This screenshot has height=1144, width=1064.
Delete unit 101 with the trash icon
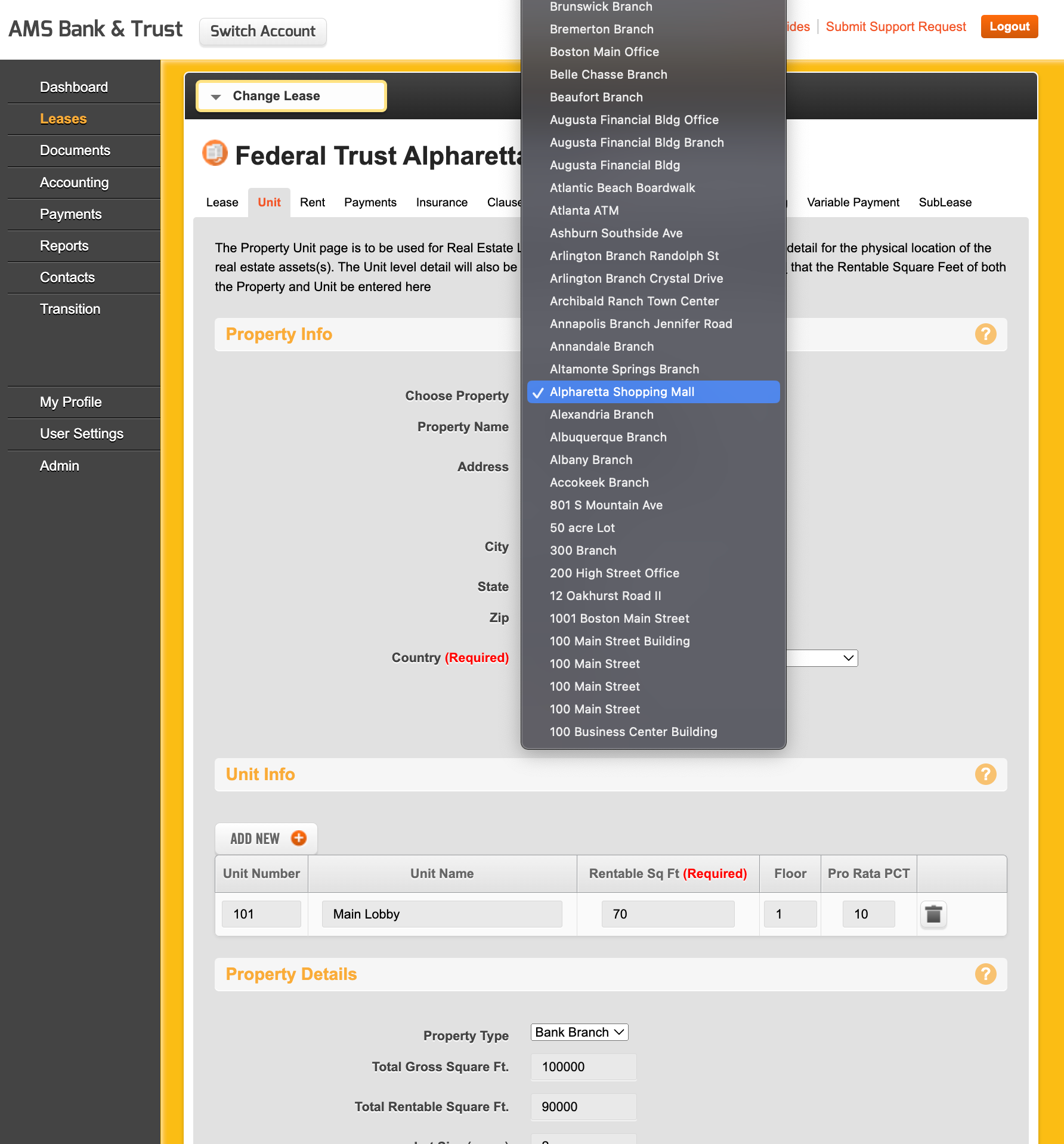(x=933, y=914)
